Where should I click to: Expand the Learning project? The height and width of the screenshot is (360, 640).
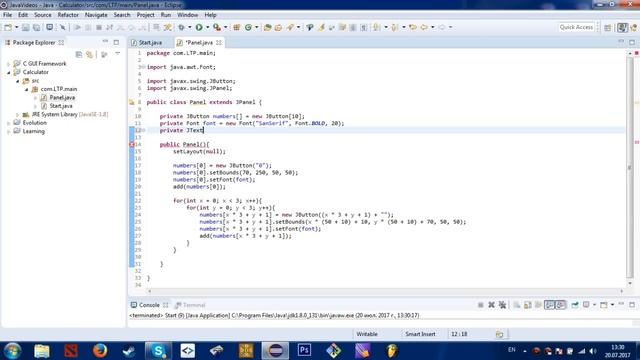(x=9, y=131)
